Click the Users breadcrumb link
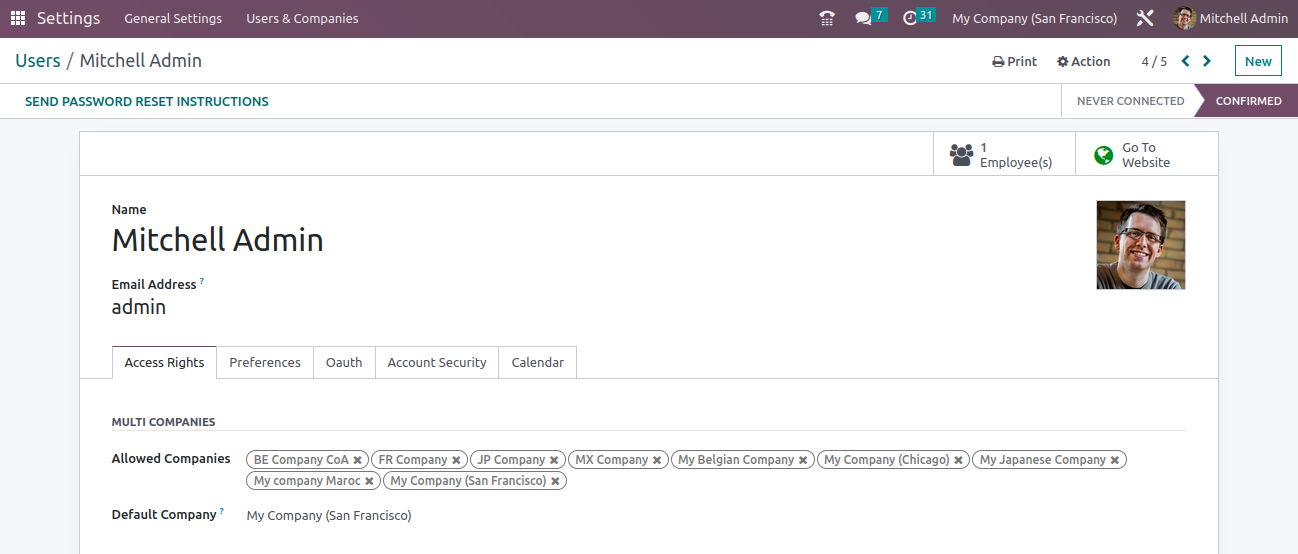Image resolution: width=1298 pixels, height=554 pixels. click(x=38, y=61)
